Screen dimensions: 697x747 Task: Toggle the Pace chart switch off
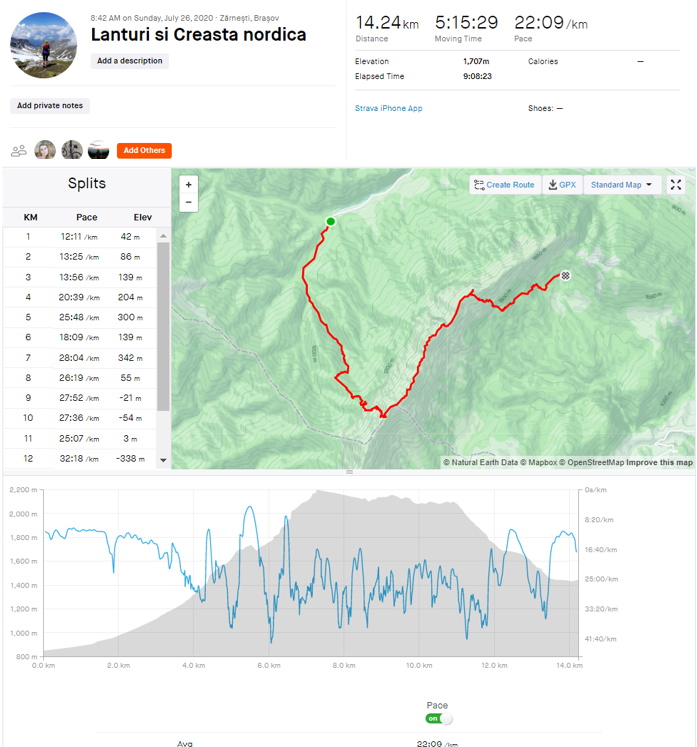point(438,718)
